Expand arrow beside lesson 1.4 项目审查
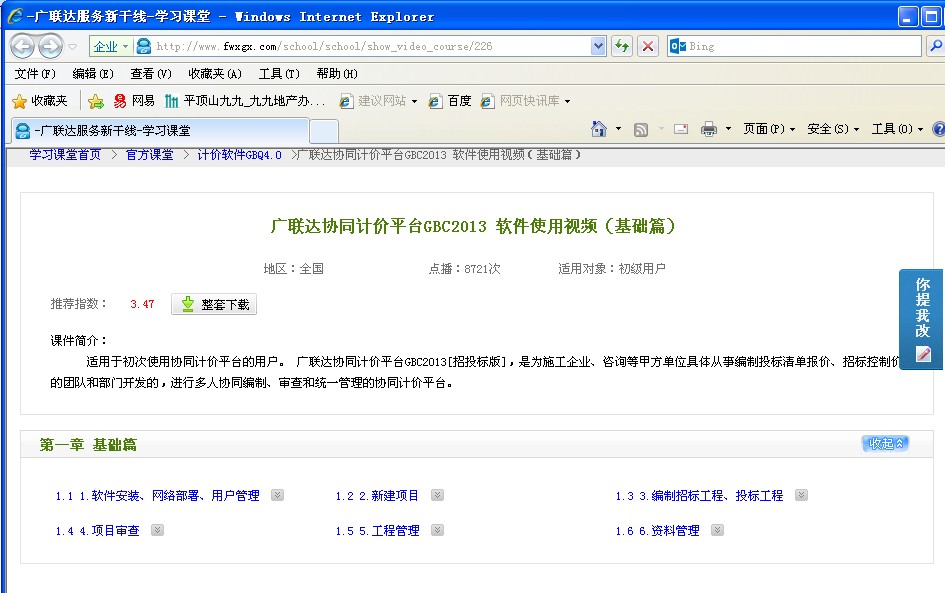The height and width of the screenshot is (593, 945). [157, 530]
